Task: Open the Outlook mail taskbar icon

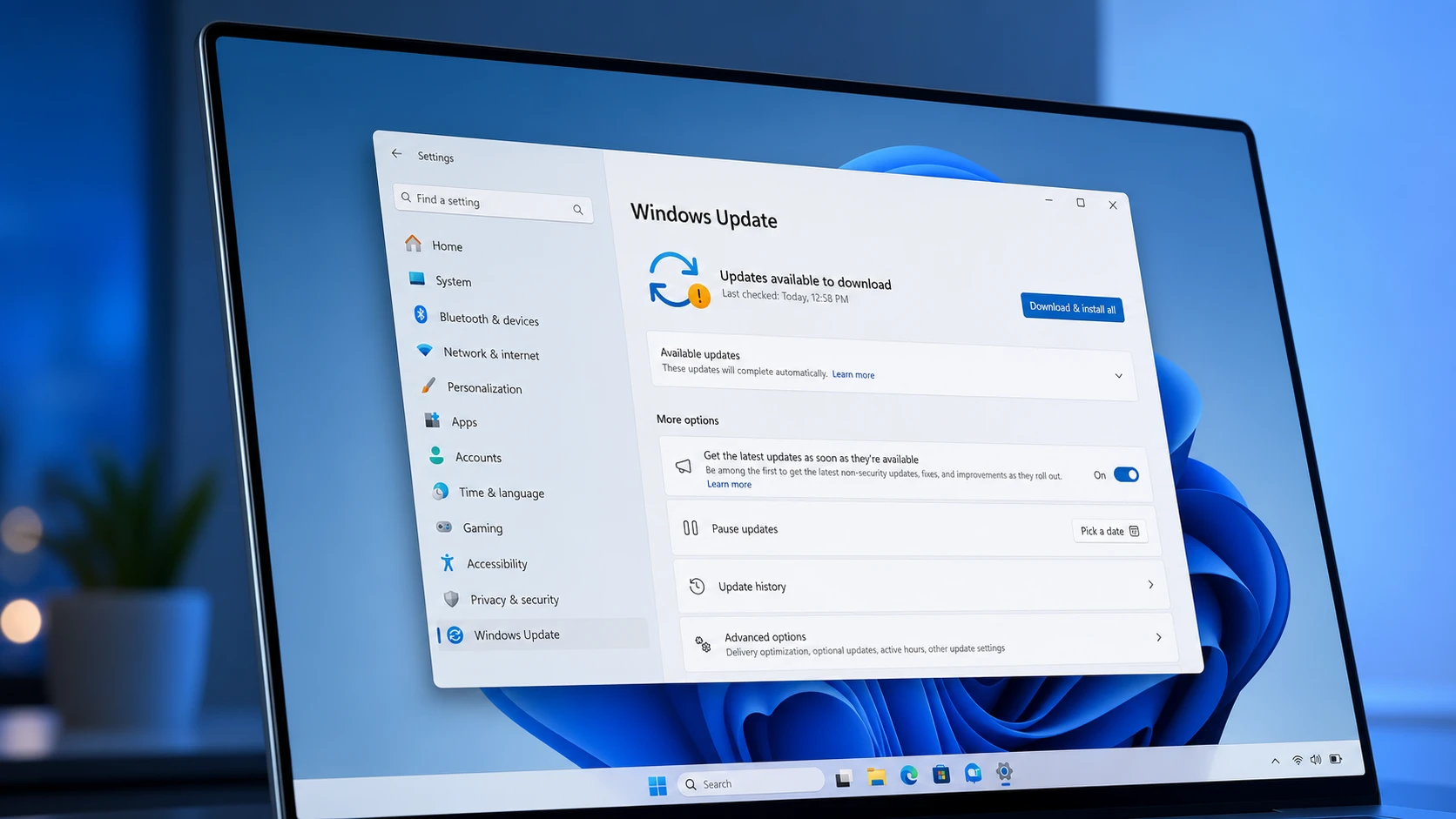Action: pos(973,773)
